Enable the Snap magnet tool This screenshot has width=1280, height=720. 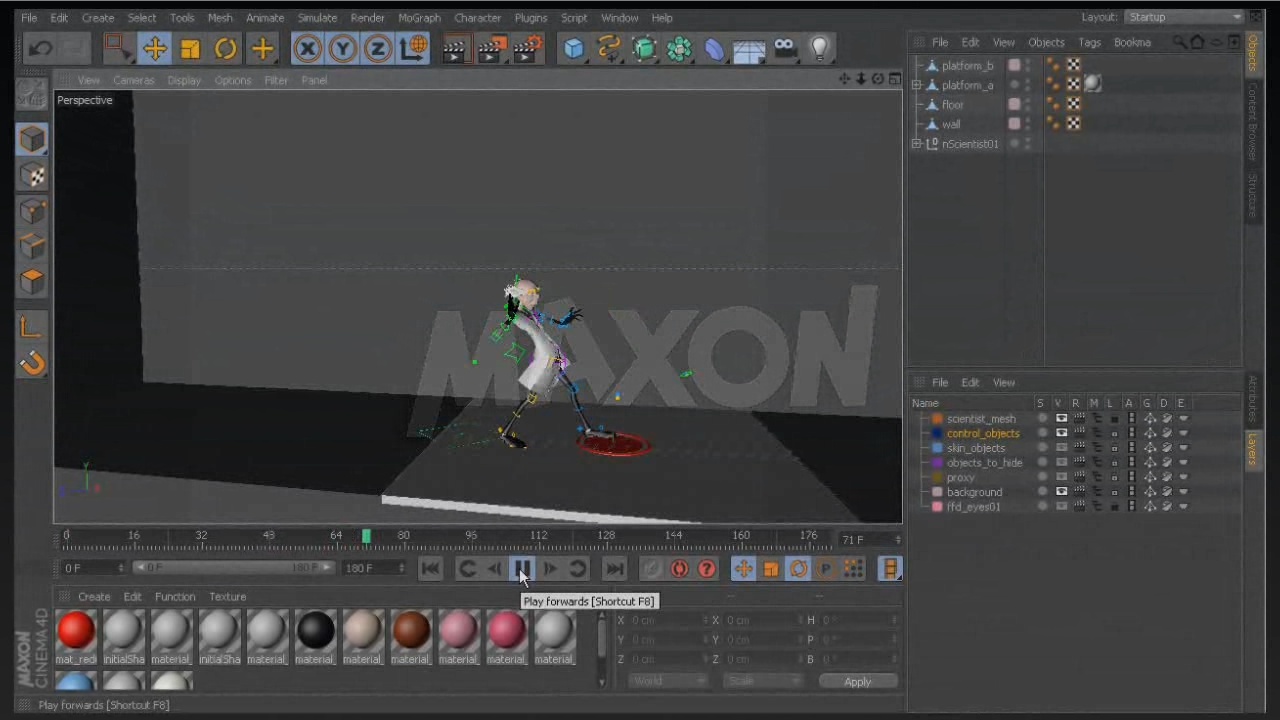[32, 363]
